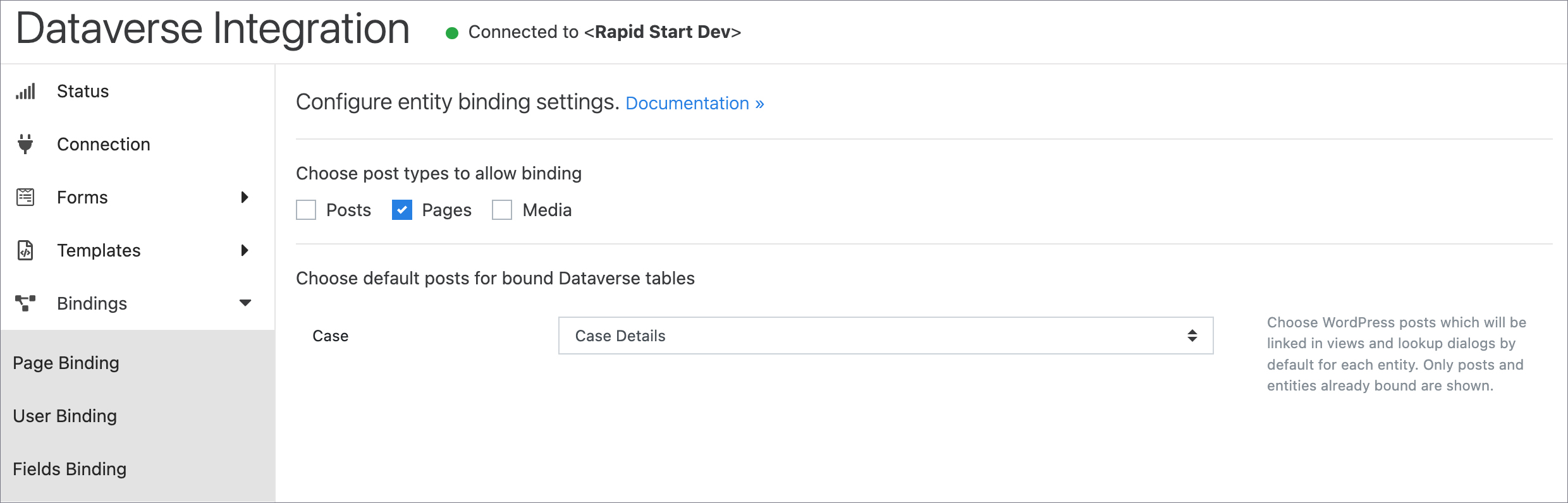The image size is (1568, 503).
Task: Click the Media checkbox label
Action: point(547,210)
